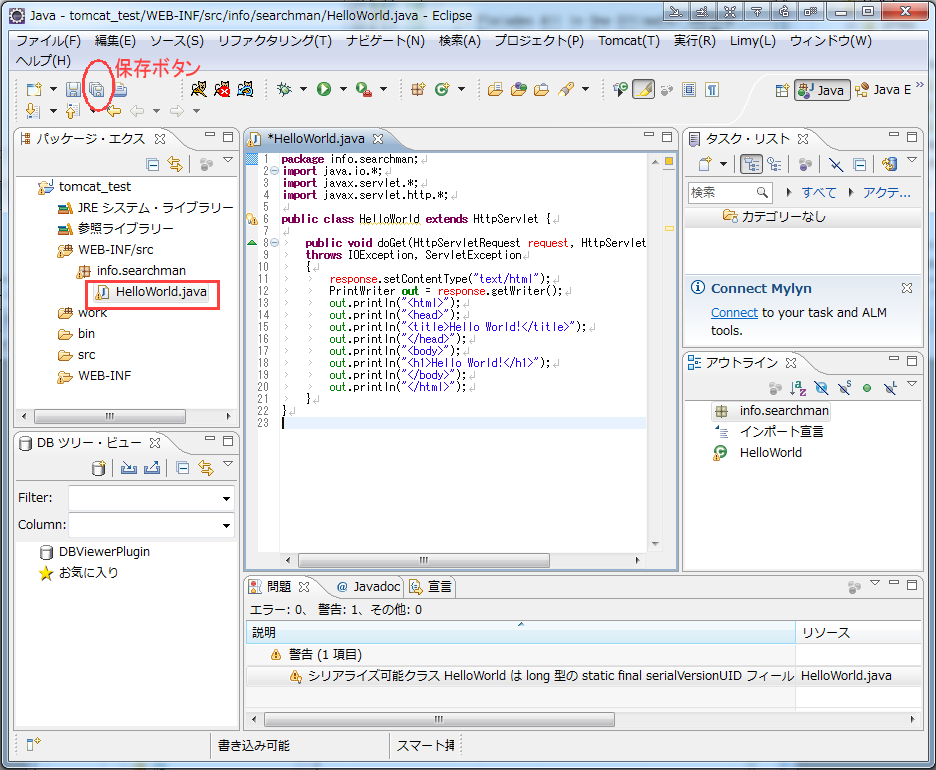Click the External Tools run icon

pyautogui.click(x=364, y=90)
